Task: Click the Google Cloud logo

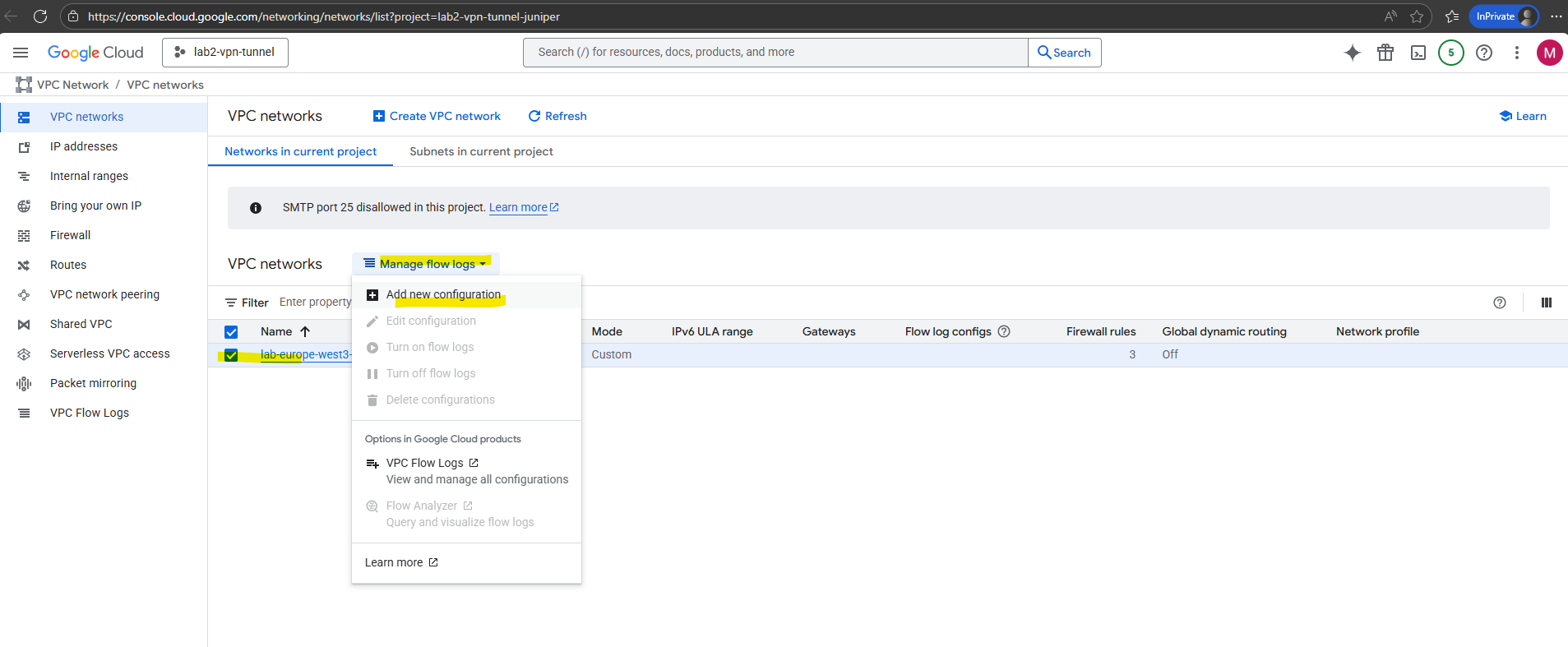Action: click(95, 53)
